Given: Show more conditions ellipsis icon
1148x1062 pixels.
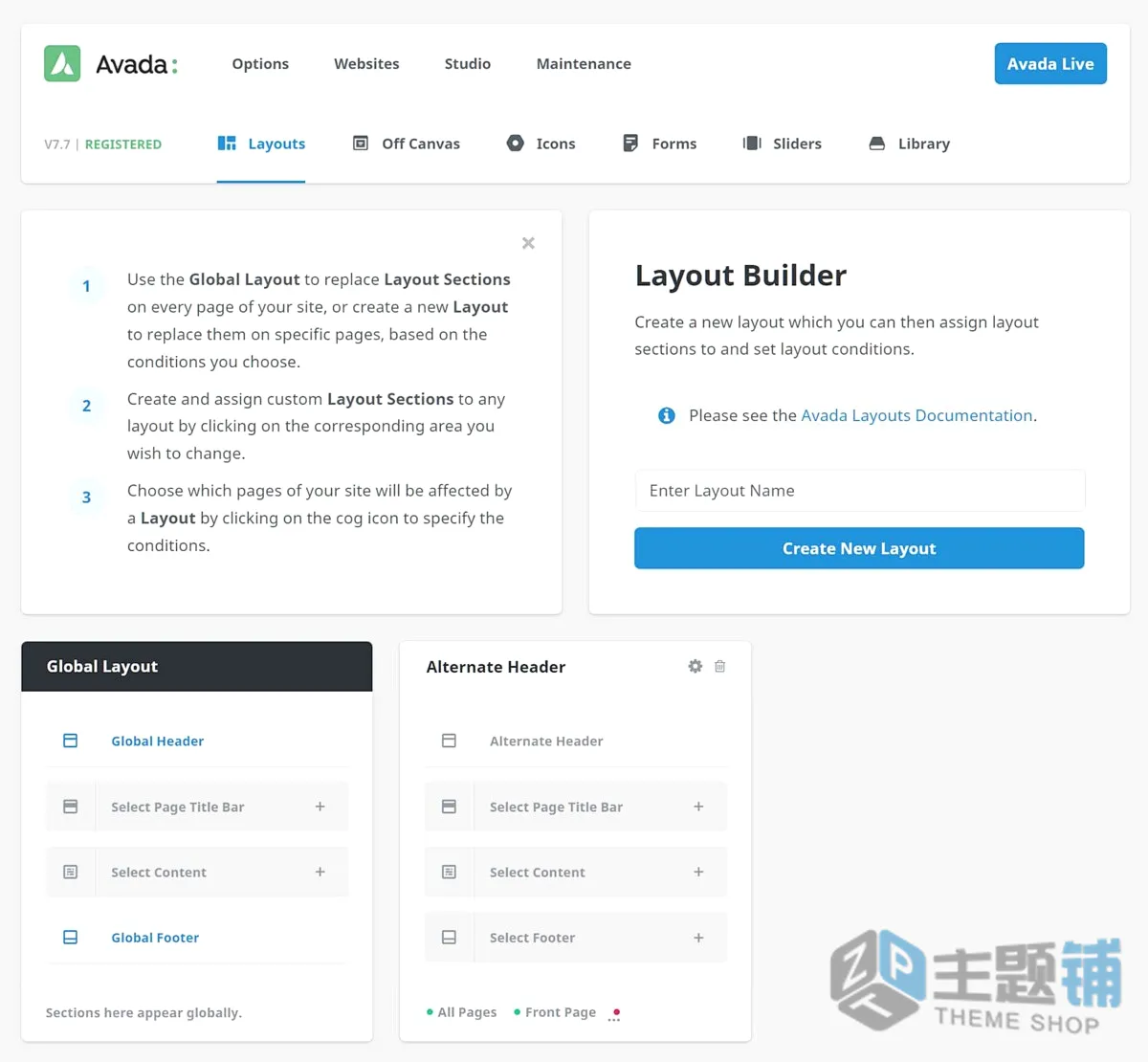Looking at the screenshot, I should pos(614,1015).
